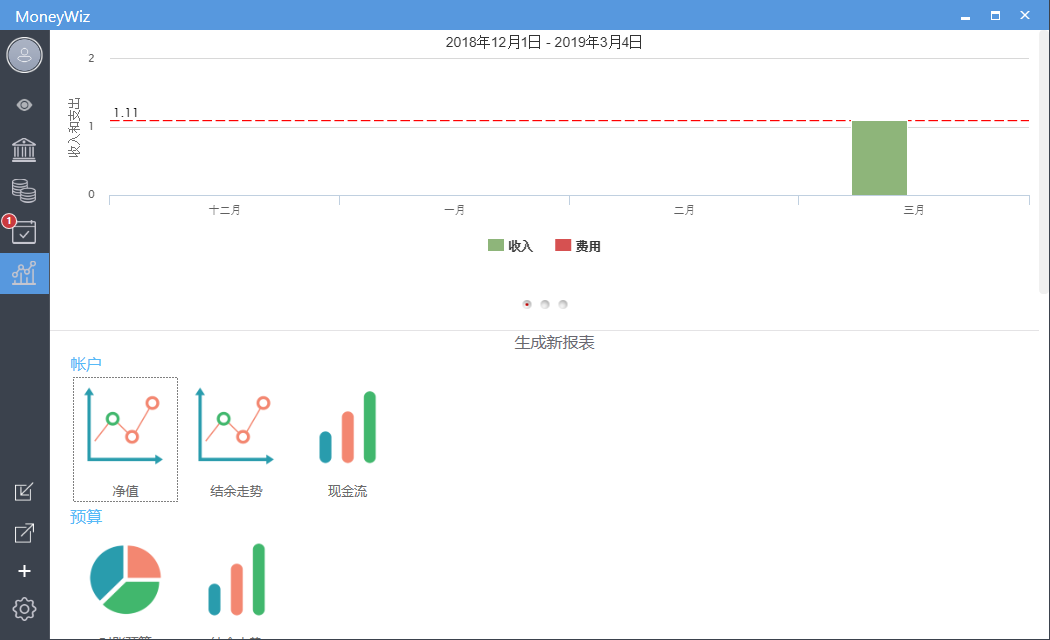The width and height of the screenshot is (1050, 640).
Task: Select the Reports chart icon in sidebar
Action: pos(25,273)
